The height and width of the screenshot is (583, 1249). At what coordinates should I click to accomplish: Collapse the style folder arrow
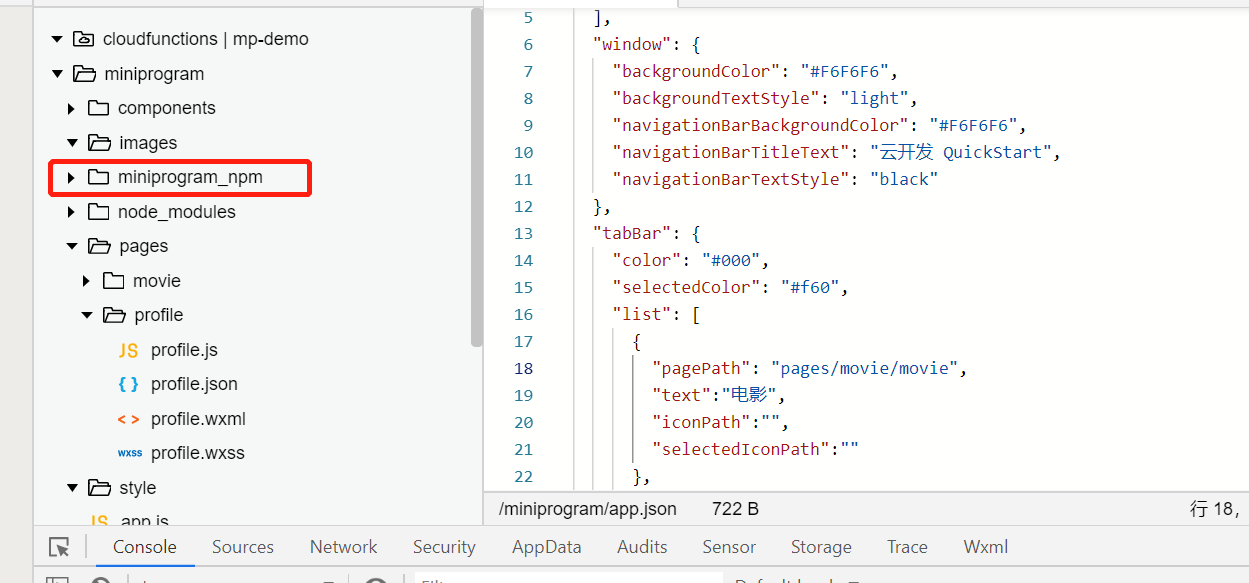click(x=71, y=488)
